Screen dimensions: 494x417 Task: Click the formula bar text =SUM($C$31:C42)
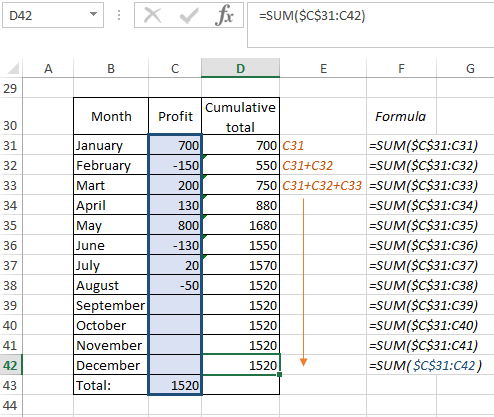(x=312, y=15)
